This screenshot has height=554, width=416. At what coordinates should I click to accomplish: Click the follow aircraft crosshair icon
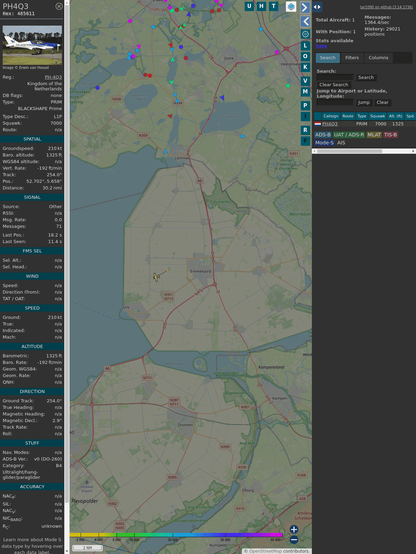(305, 34)
